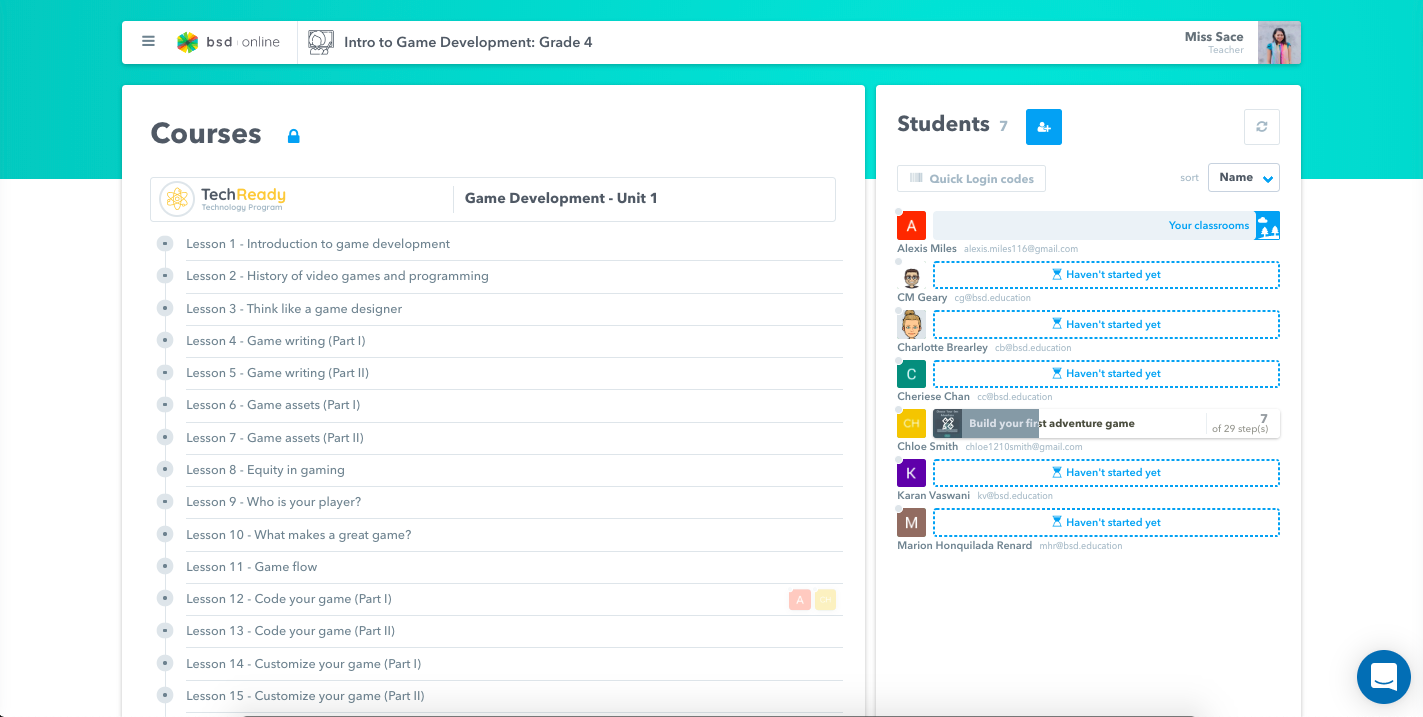Open the chat support bubble
The width and height of the screenshot is (1423, 717).
1383,677
